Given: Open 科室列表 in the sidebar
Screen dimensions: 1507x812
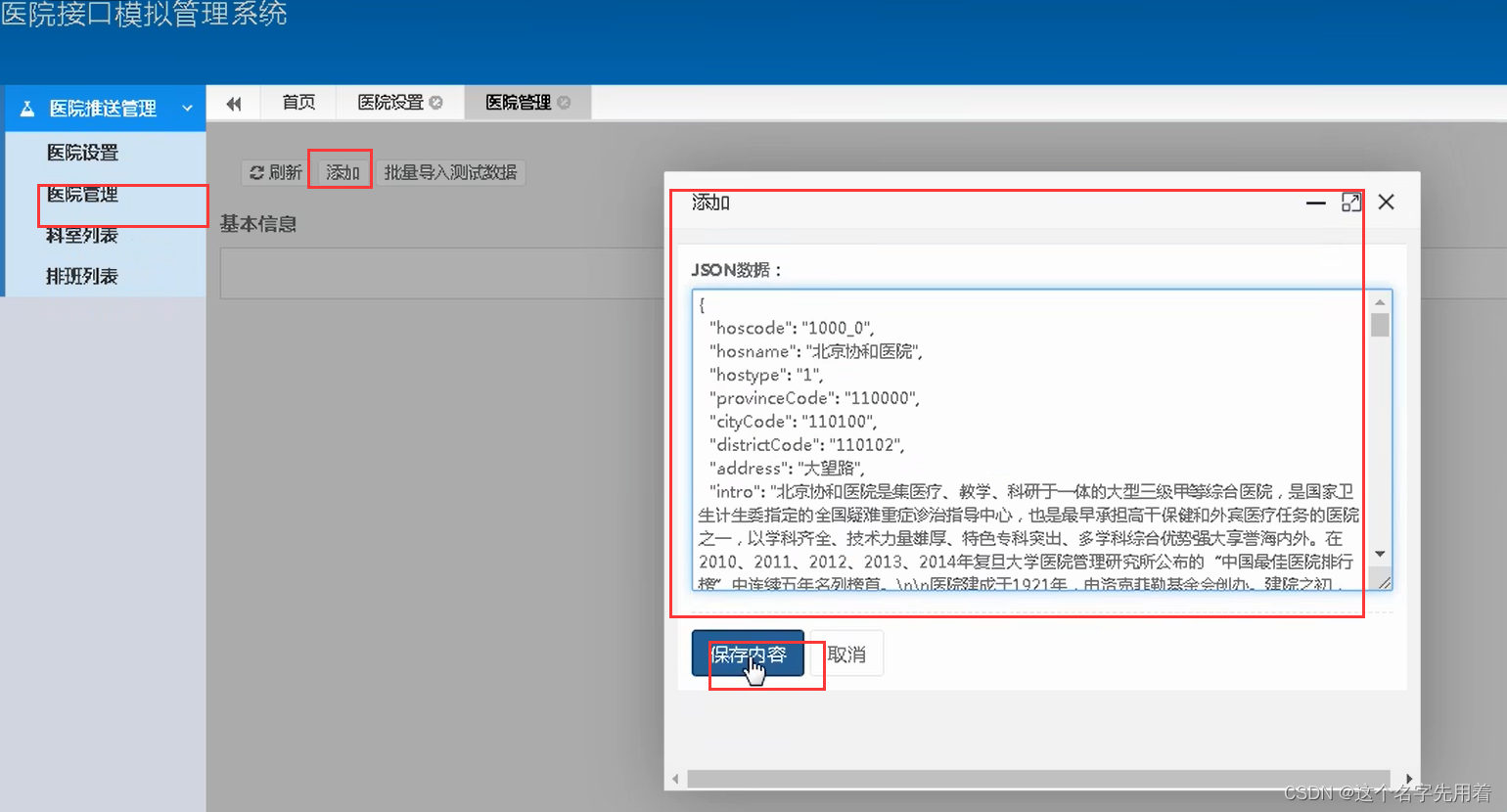Looking at the screenshot, I should click(82, 235).
